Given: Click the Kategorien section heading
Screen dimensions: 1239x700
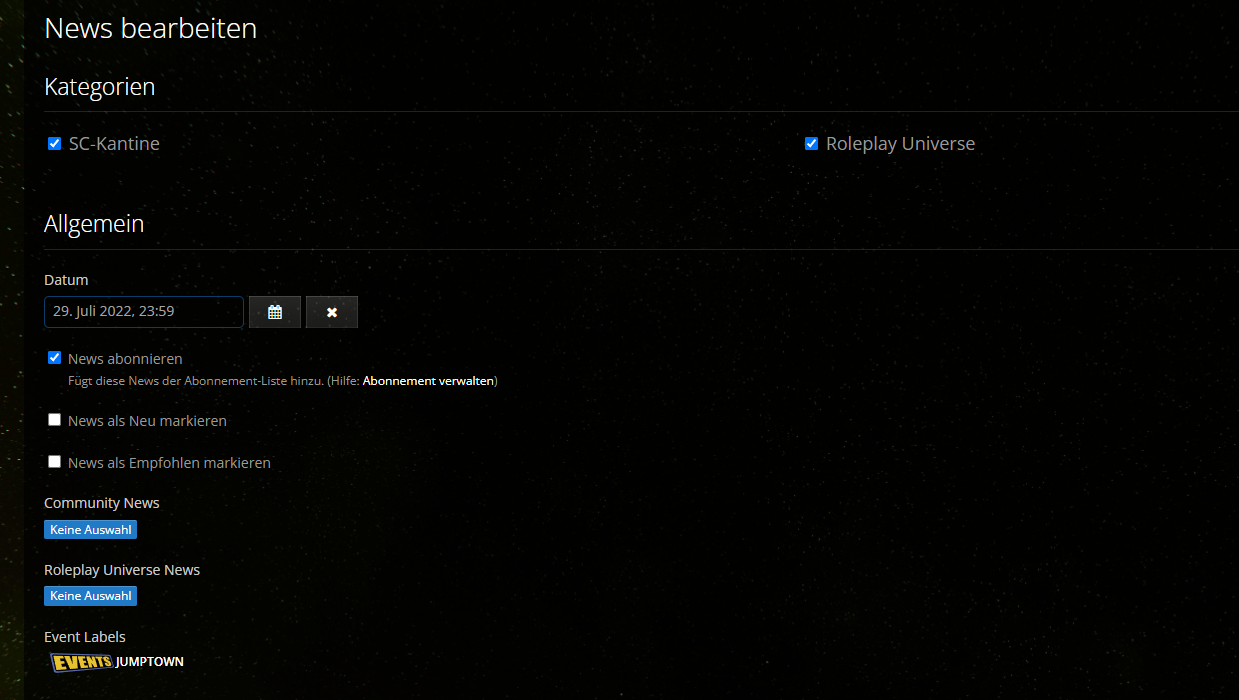Looking at the screenshot, I should click(x=99, y=87).
